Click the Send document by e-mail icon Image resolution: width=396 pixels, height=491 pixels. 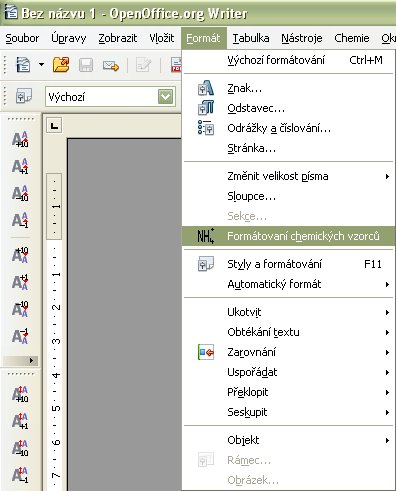coord(111,65)
